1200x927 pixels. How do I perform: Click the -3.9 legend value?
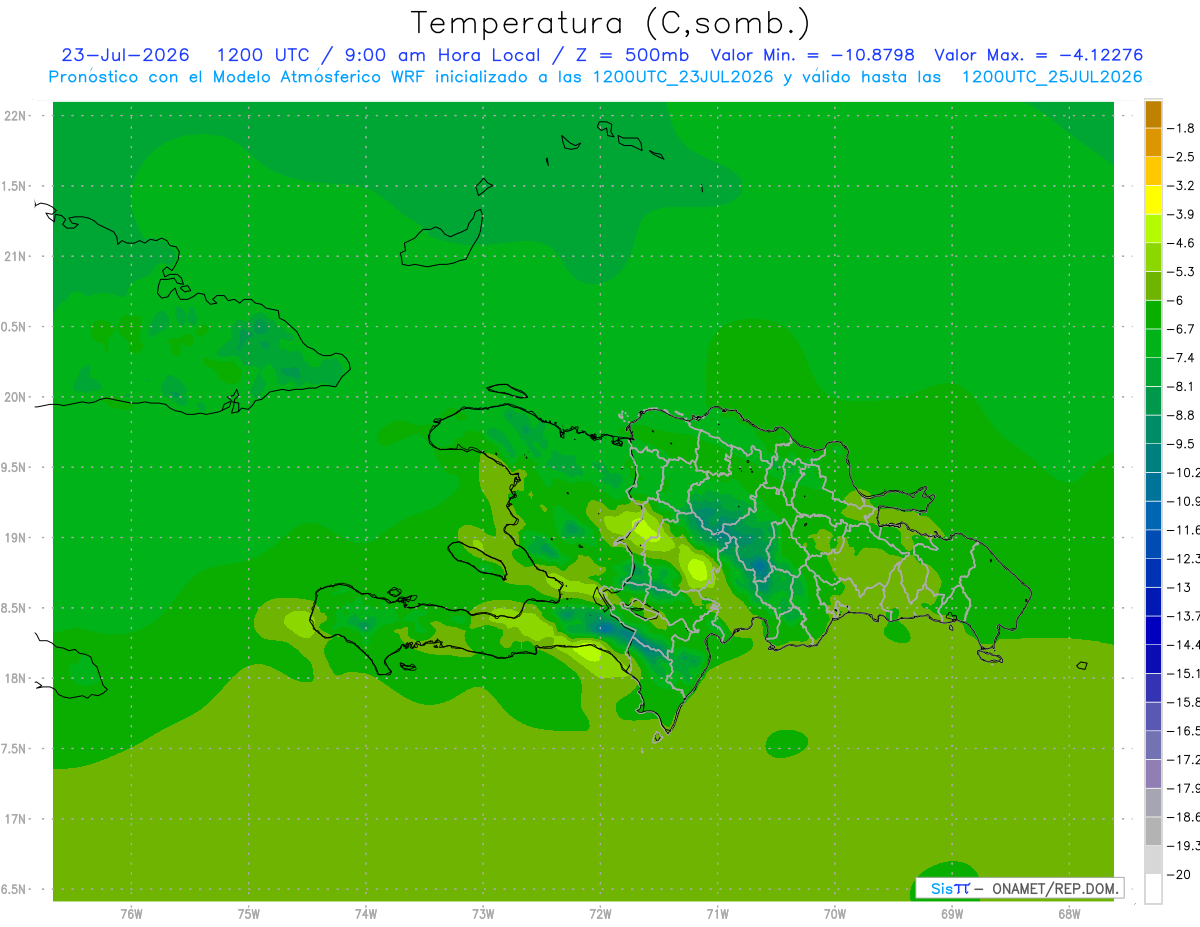point(1183,214)
